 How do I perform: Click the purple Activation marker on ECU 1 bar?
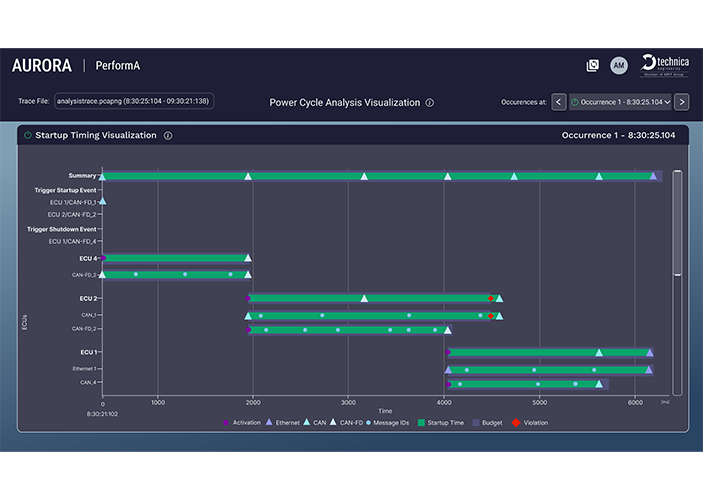tap(449, 352)
